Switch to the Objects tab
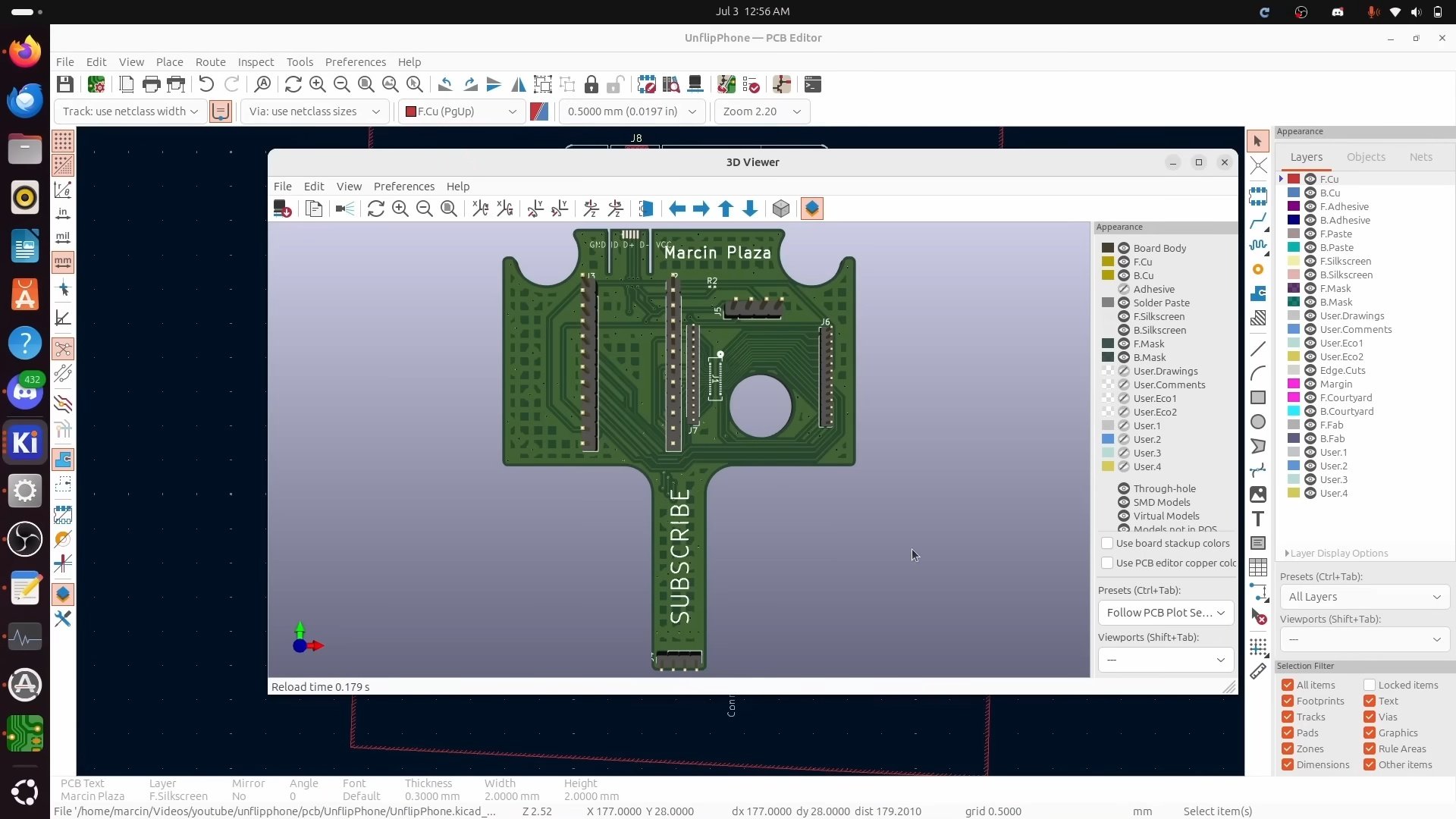The width and height of the screenshot is (1456, 819). point(1366,157)
